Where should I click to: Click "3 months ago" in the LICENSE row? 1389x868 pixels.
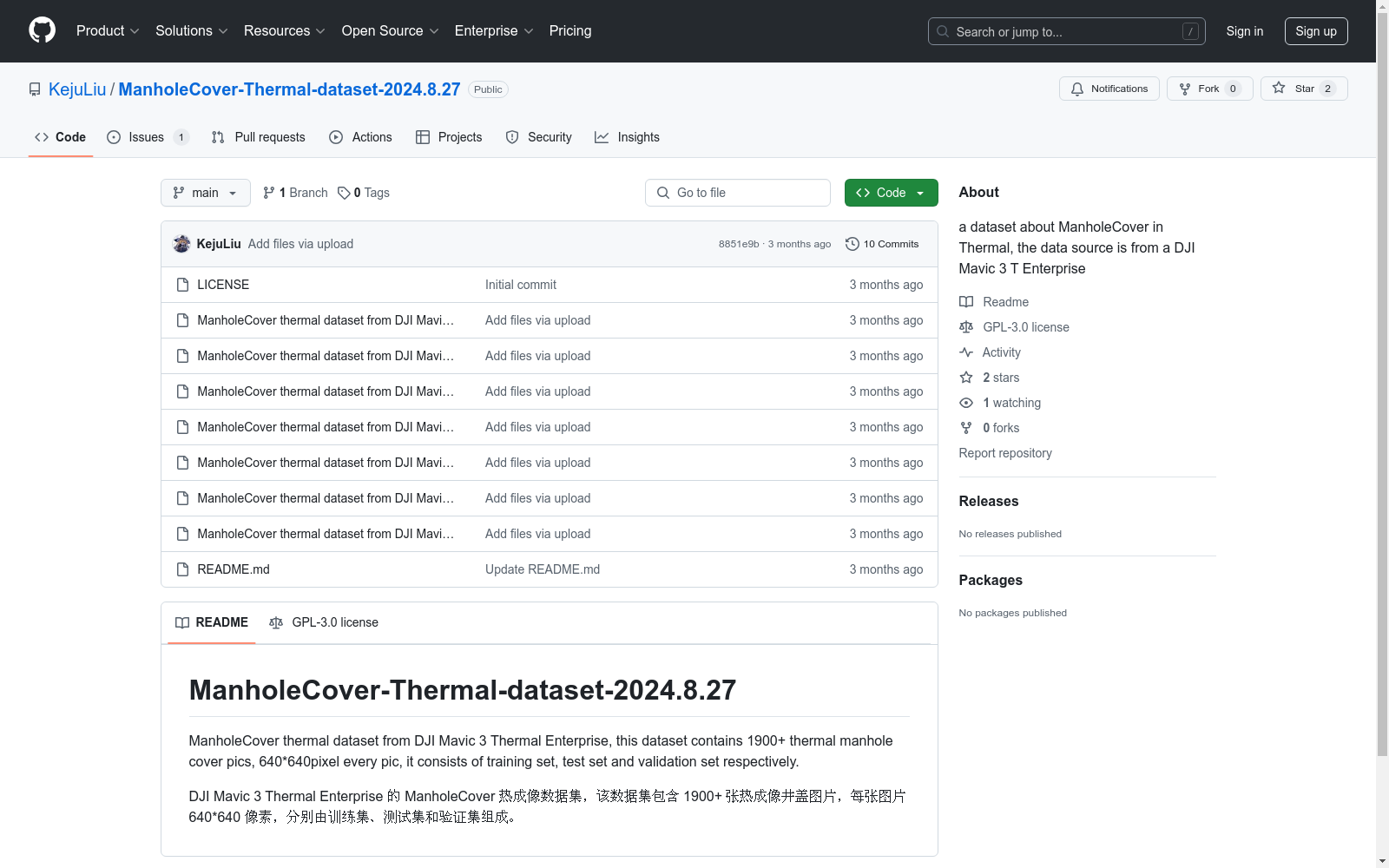(886, 285)
